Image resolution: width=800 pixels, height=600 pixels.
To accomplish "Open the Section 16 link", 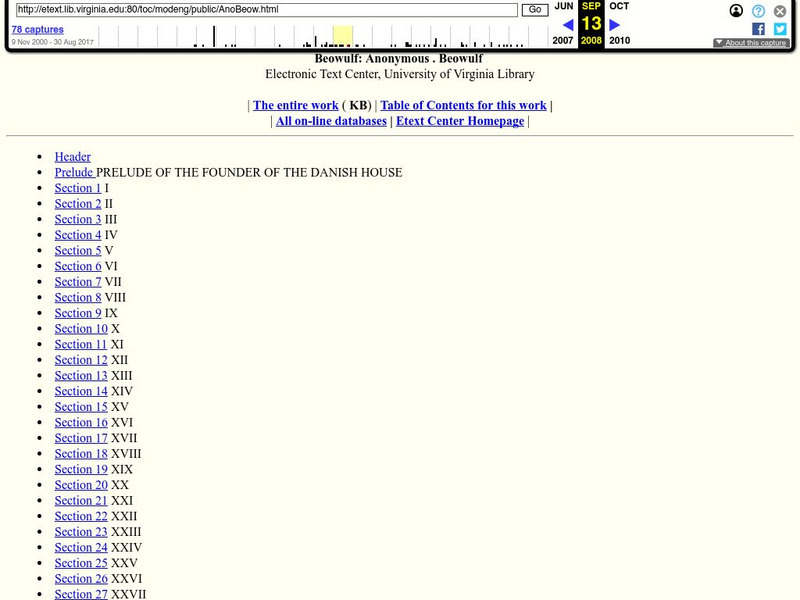I will (81, 422).
